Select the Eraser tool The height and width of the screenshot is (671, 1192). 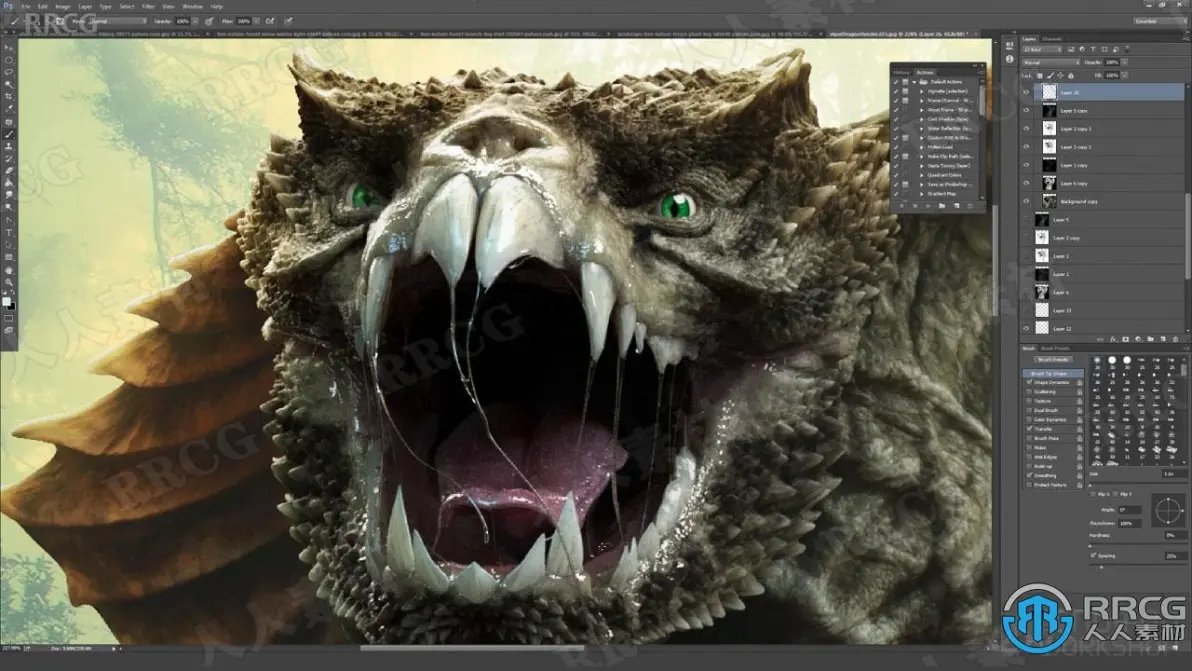click(x=9, y=171)
